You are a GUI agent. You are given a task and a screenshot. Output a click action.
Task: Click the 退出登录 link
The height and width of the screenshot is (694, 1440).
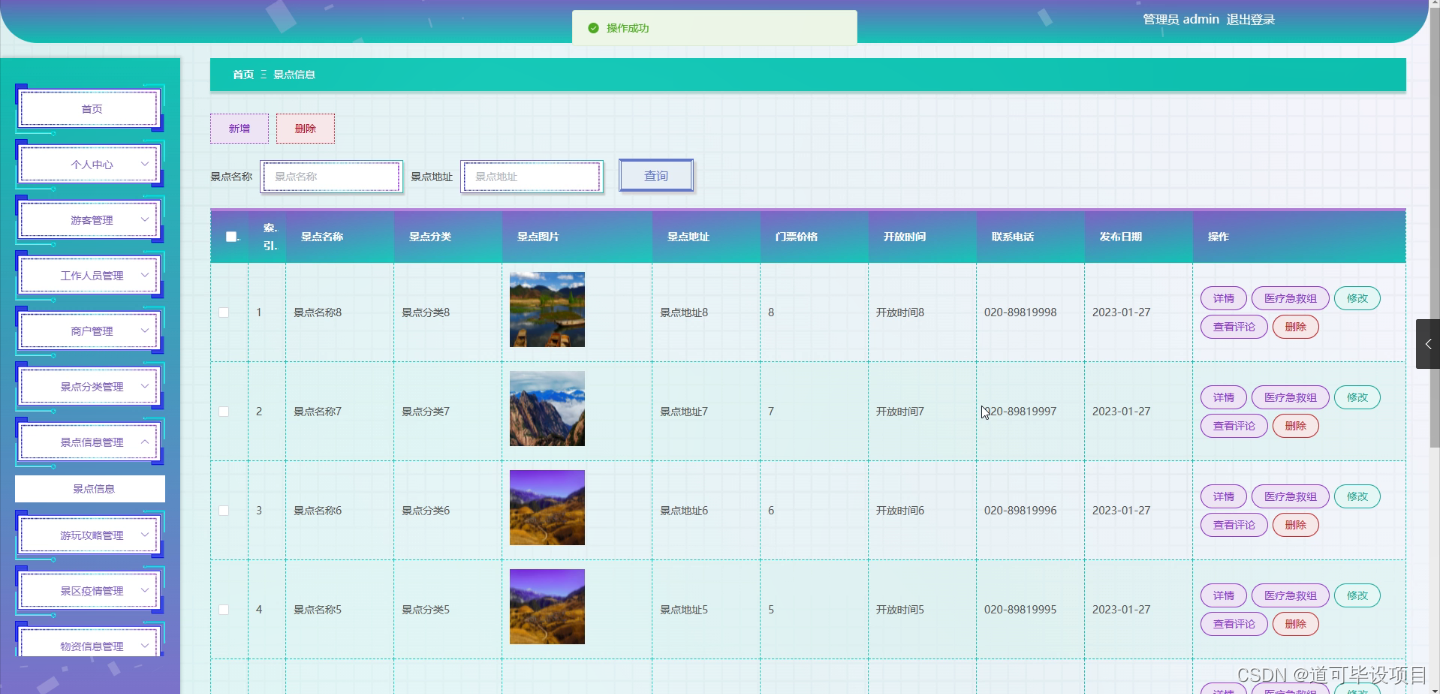[1250, 19]
